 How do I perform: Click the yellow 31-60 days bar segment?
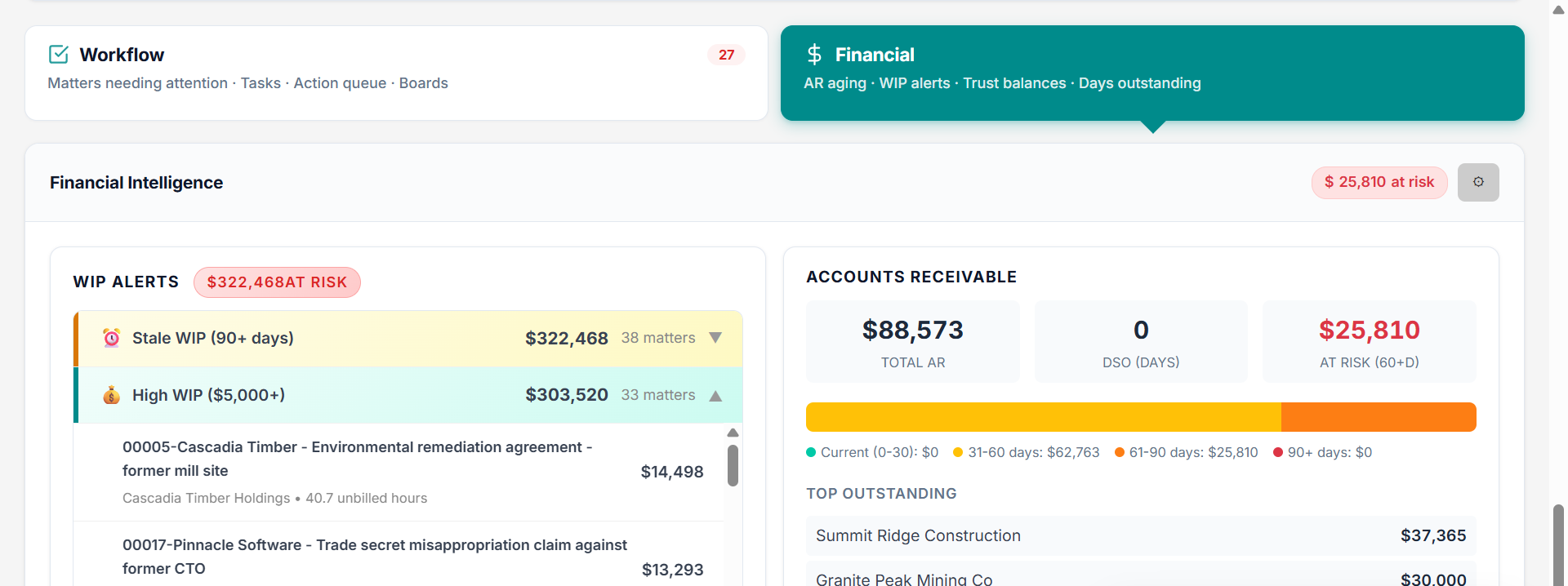[1044, 417]
